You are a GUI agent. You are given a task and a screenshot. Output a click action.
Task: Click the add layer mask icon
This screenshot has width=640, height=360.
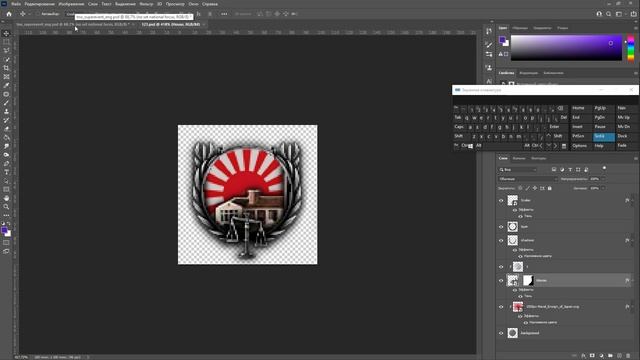point(592,356)
